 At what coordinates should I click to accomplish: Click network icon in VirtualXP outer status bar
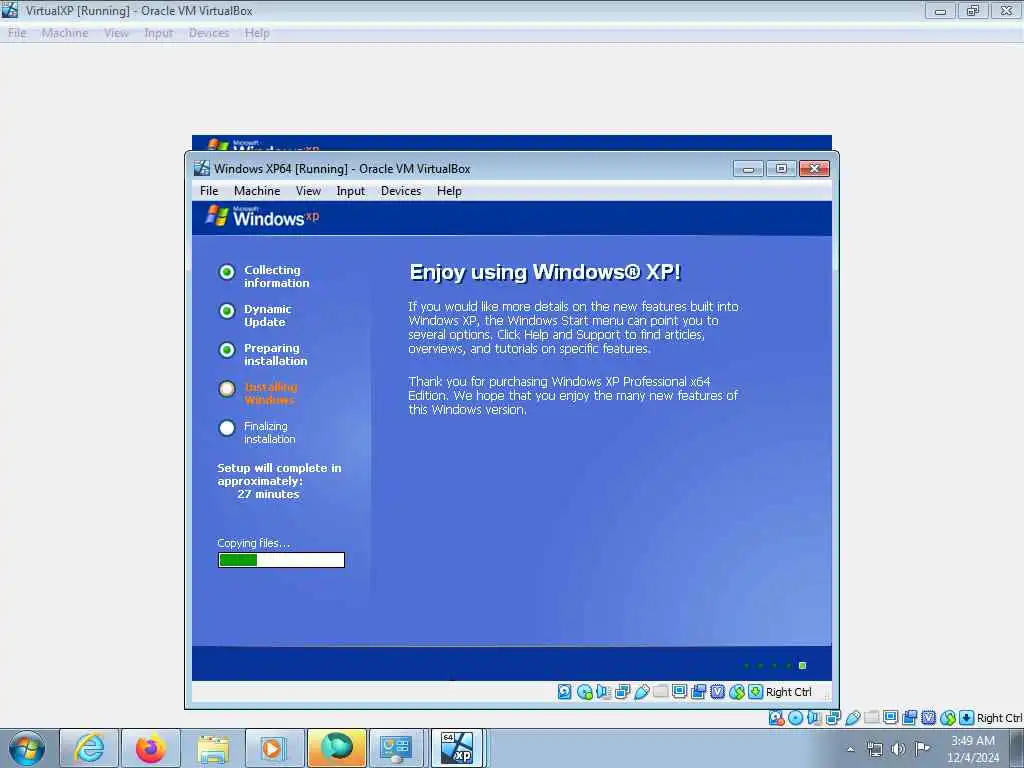(833, 718)
